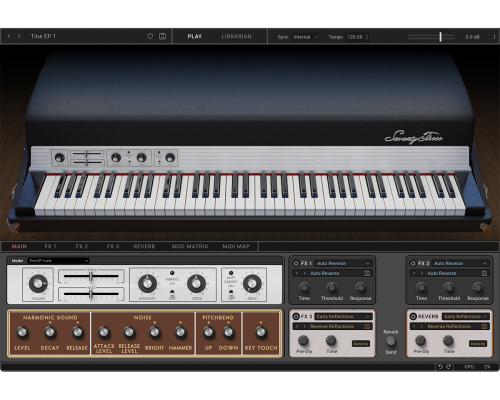
Task: Click the undo arrow in status bar
Action: [440, 367]
